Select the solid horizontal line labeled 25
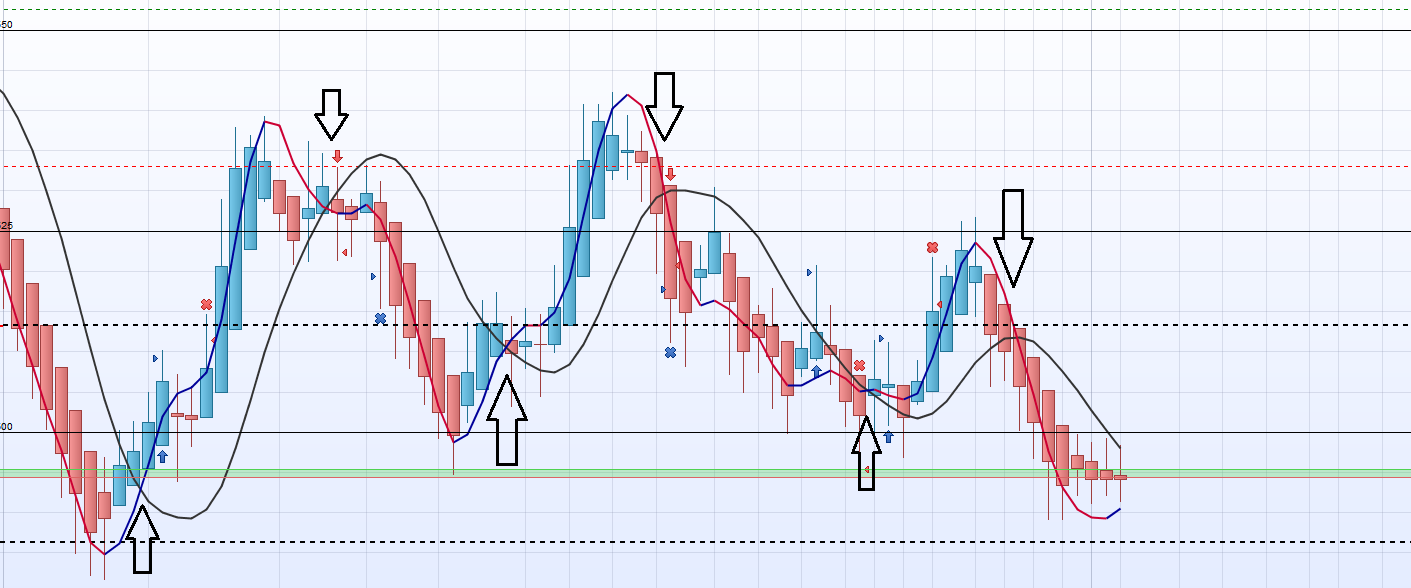Screen dimensions: 1411x588 pos(705,232)
